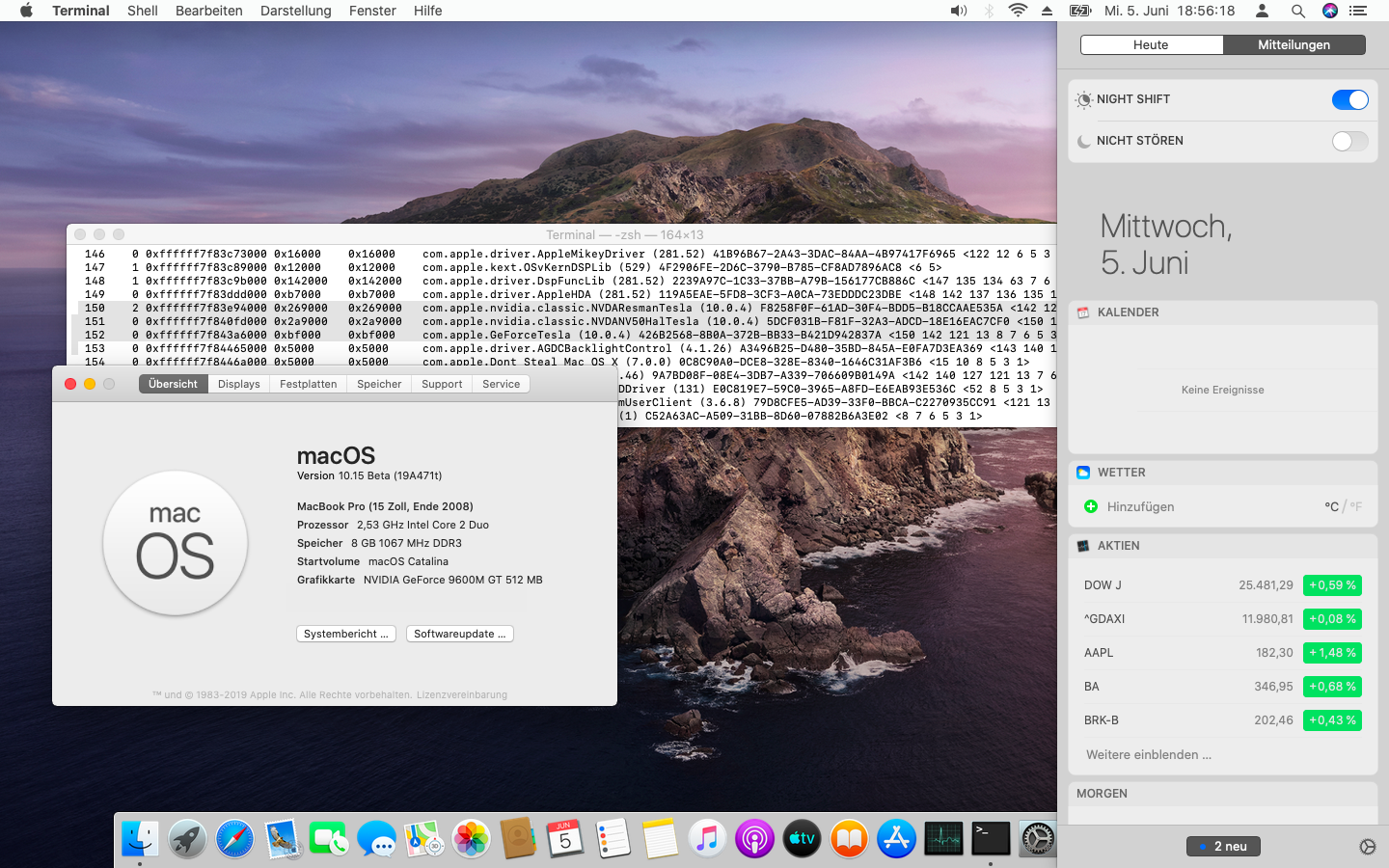This screenshot has height=868, width=1389.
Task: Open the Darstellung menu
Action: (x=296, y=11)
